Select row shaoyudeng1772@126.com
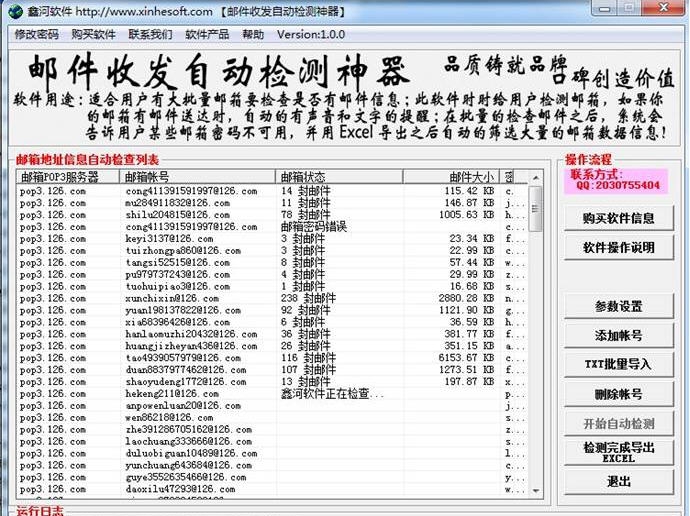 point(272,381)
